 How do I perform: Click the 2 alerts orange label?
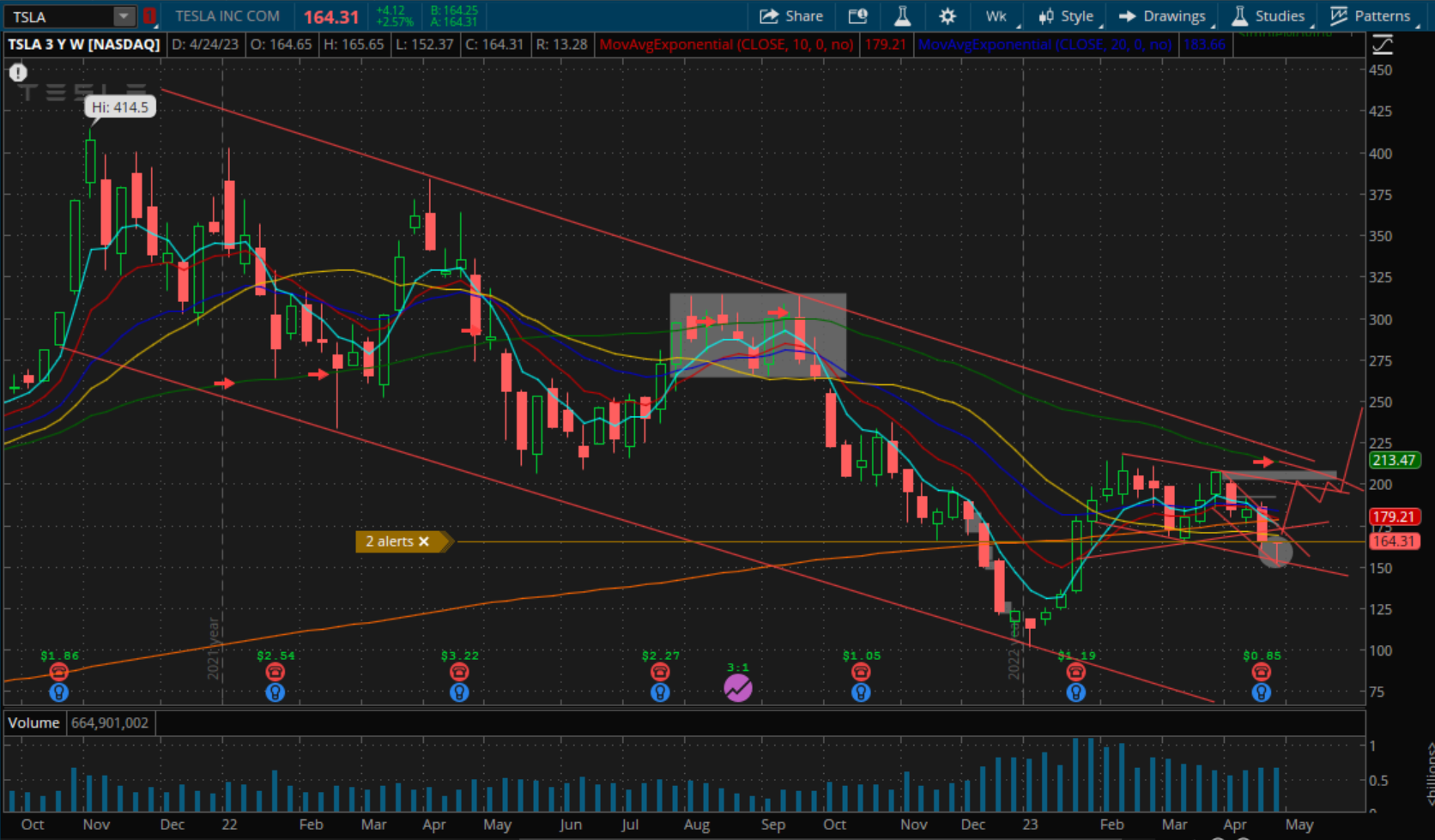403,541
